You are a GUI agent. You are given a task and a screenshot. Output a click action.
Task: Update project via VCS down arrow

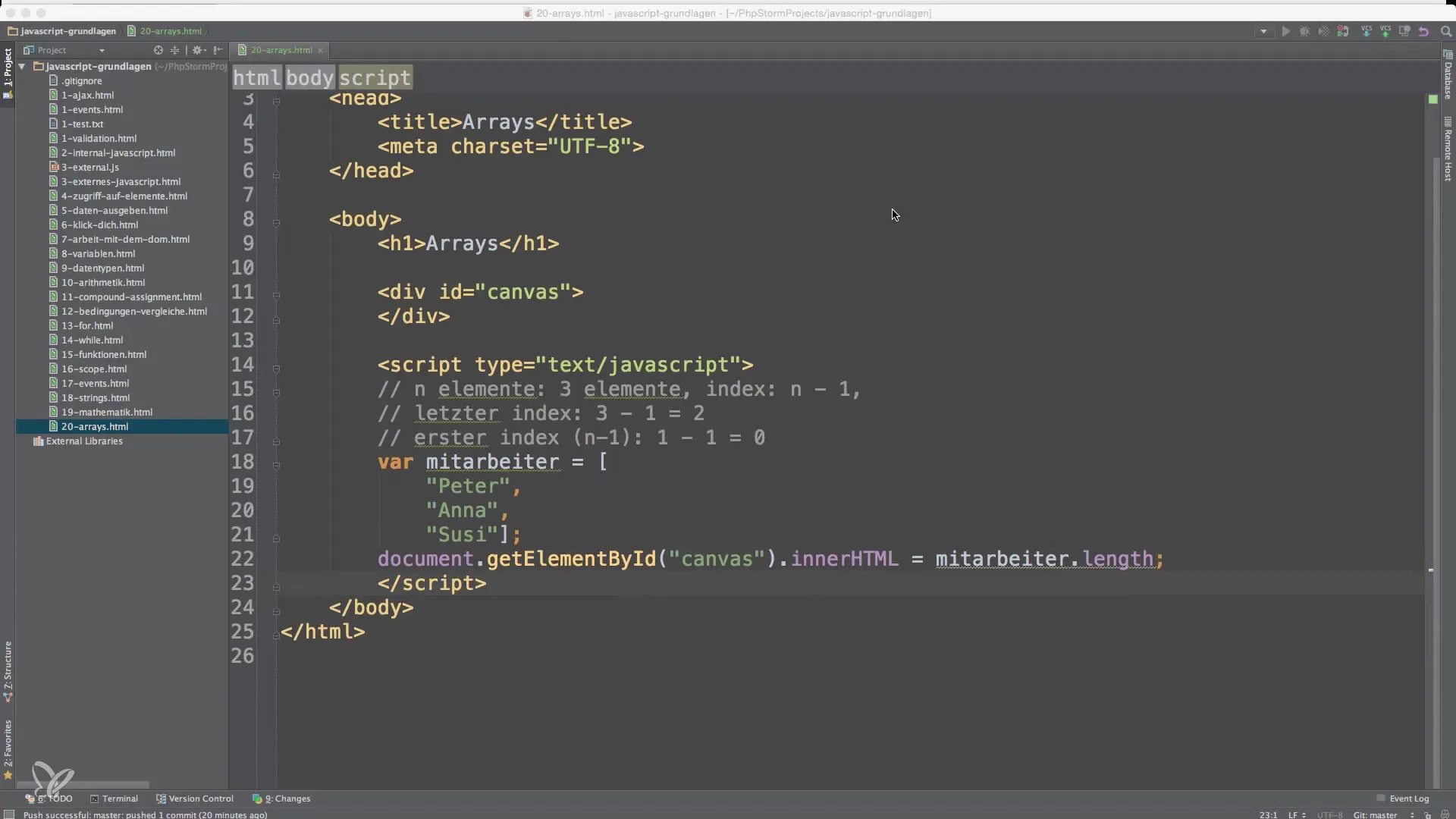point(1367,31)
